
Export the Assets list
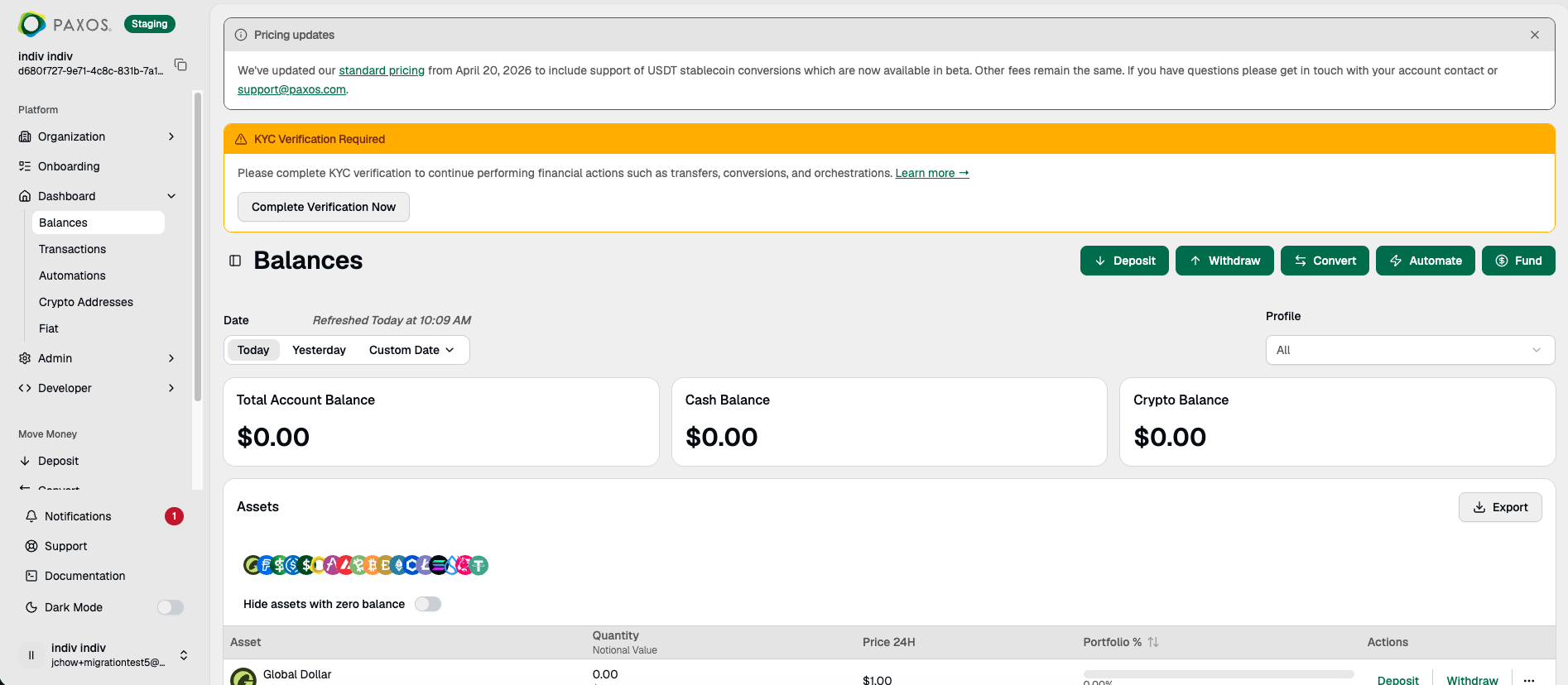click(1500, 507)
